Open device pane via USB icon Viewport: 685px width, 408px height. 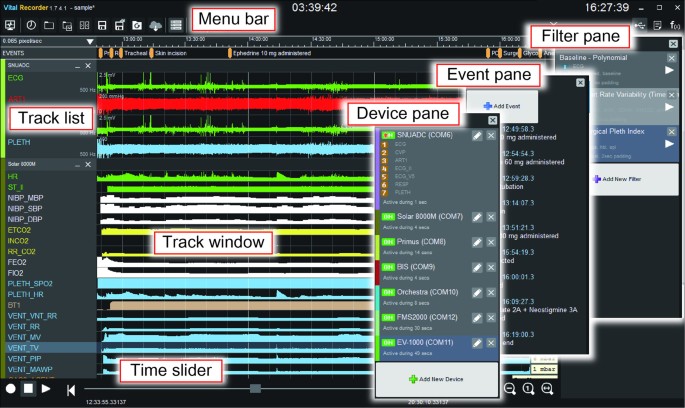640,25
